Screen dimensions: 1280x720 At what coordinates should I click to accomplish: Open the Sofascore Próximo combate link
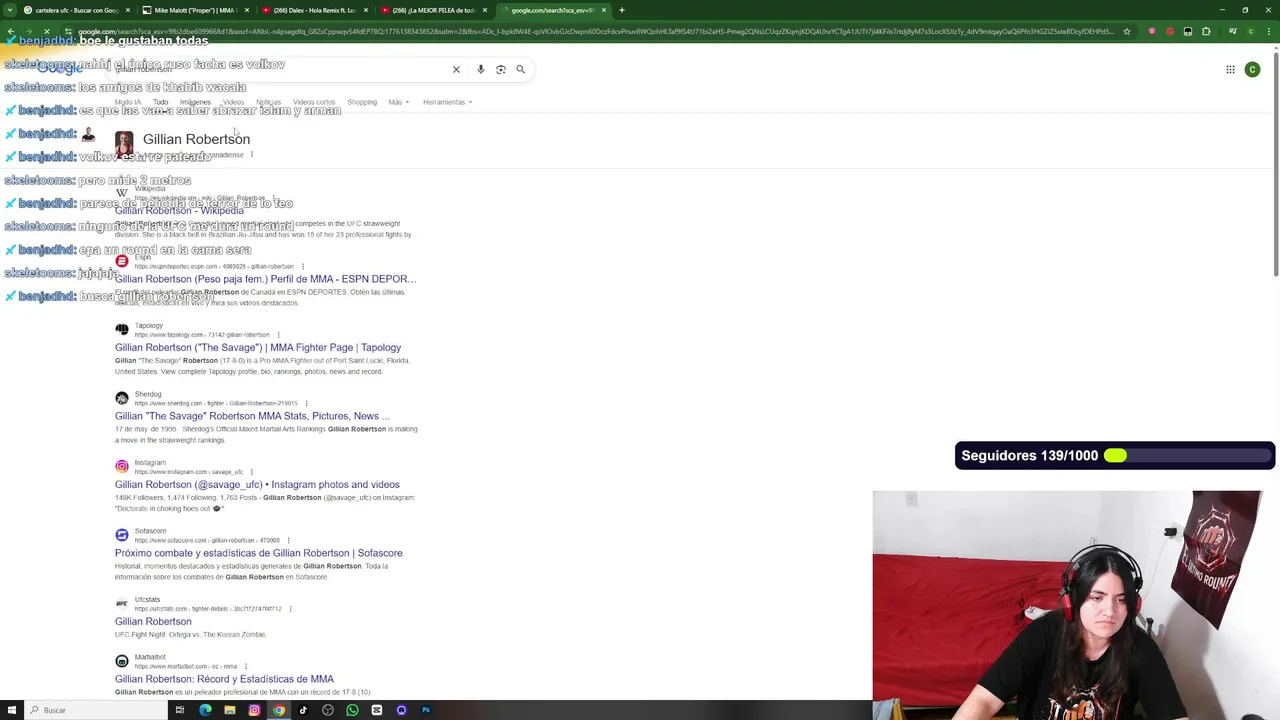pos(259,553)
